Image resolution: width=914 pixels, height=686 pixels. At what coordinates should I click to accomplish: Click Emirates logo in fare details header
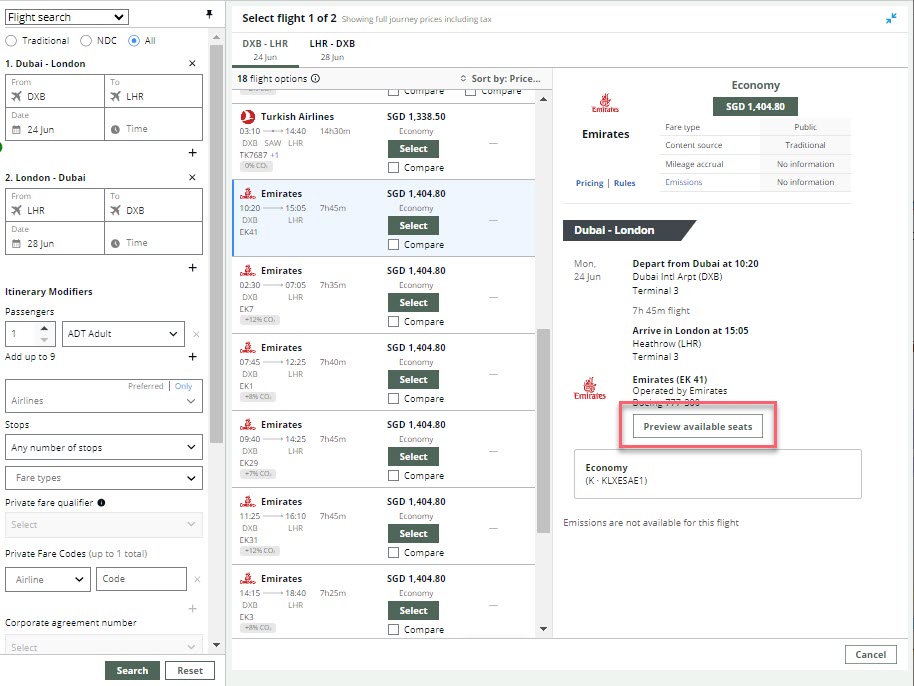click(x=605, y=103)
